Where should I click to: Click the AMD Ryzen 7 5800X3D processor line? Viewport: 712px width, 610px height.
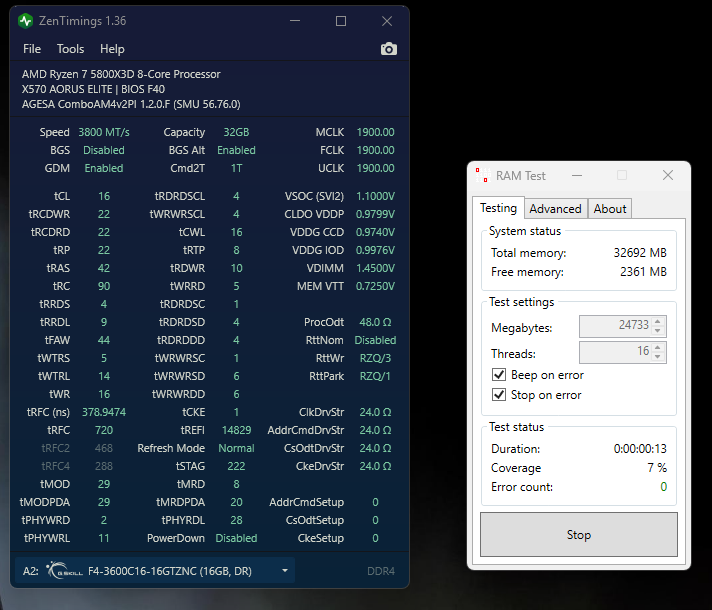pos(121,74)
